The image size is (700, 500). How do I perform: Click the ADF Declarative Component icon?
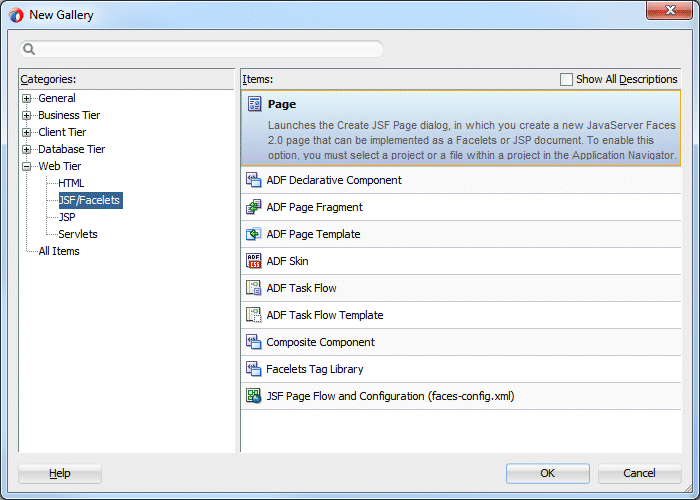pos(254,180)
